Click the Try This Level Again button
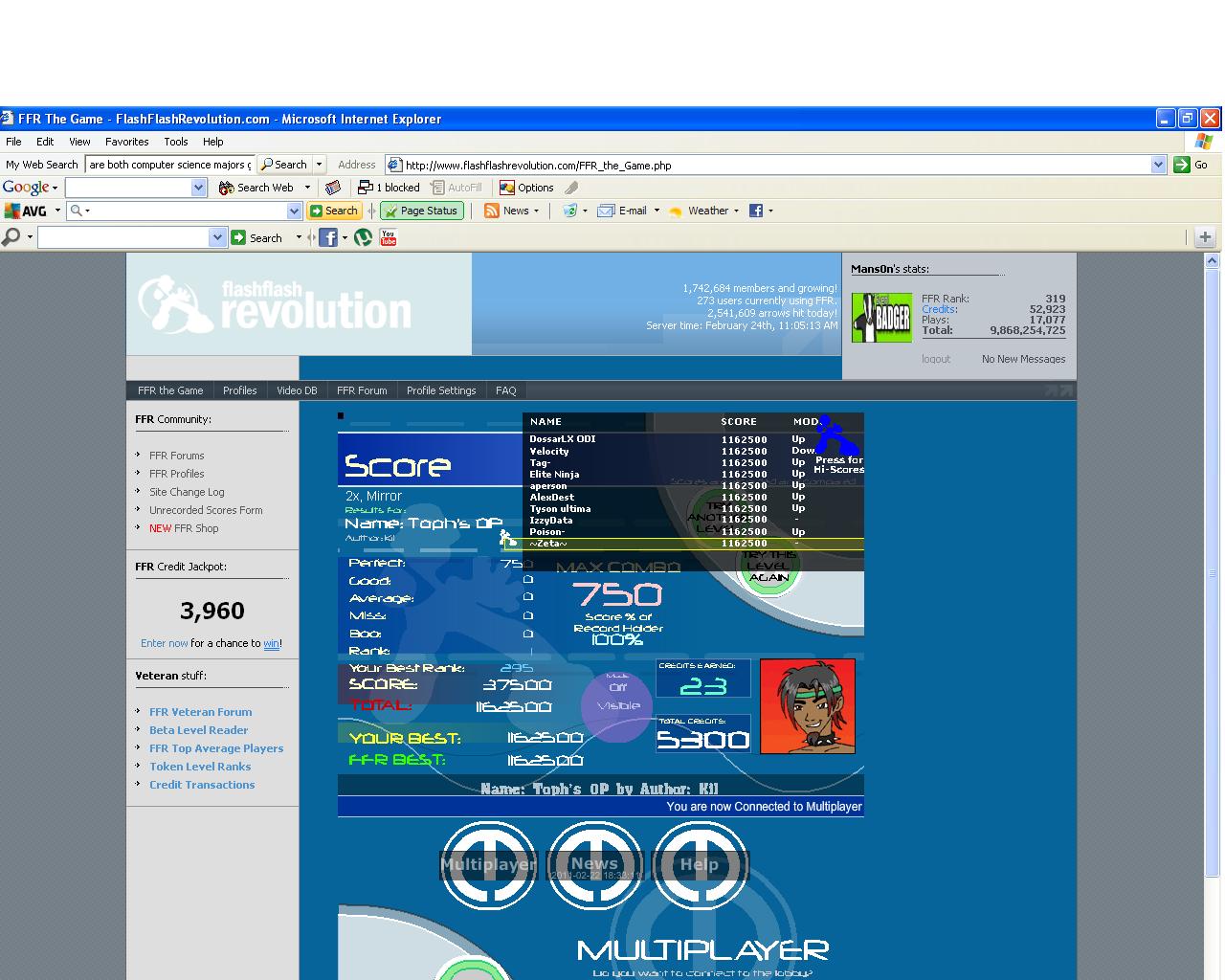 769,567
